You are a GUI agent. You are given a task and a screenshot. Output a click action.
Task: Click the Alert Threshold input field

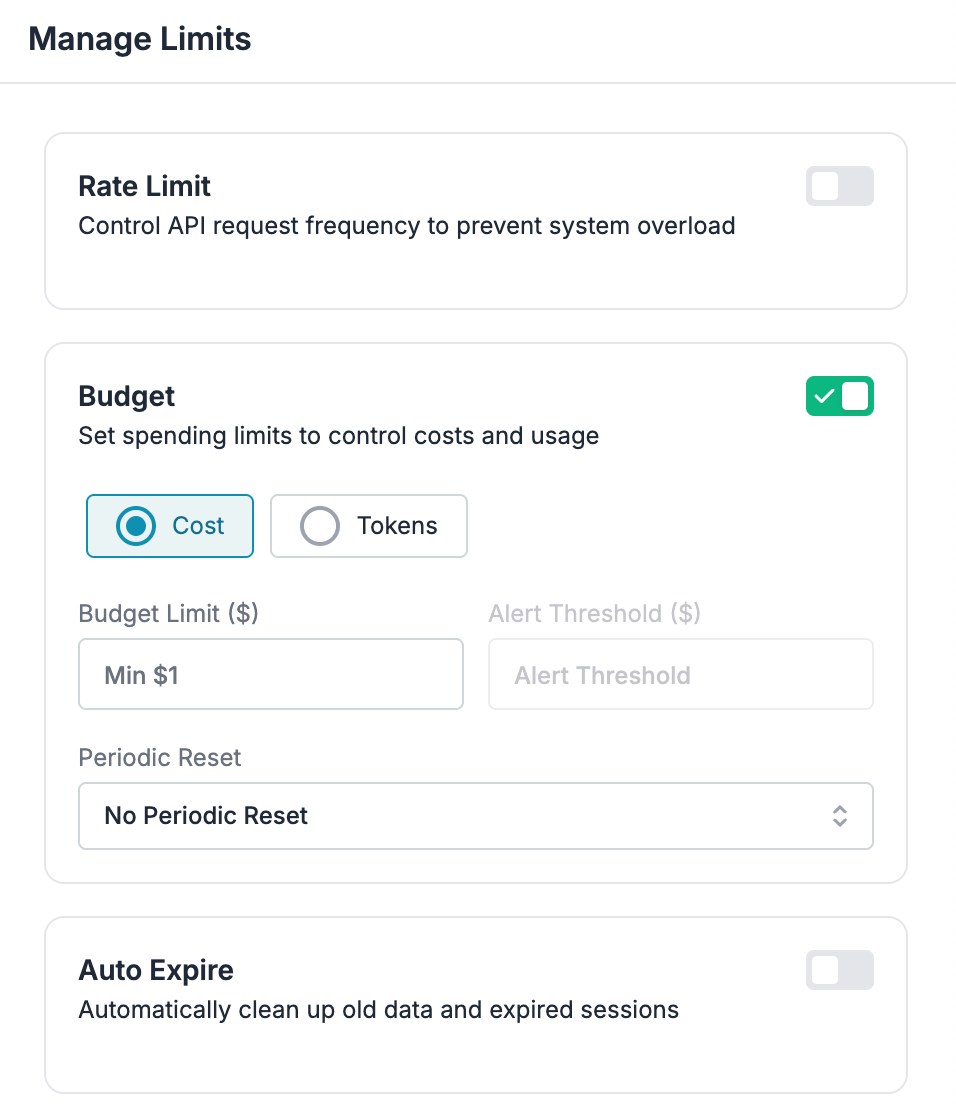click(680, 675)
